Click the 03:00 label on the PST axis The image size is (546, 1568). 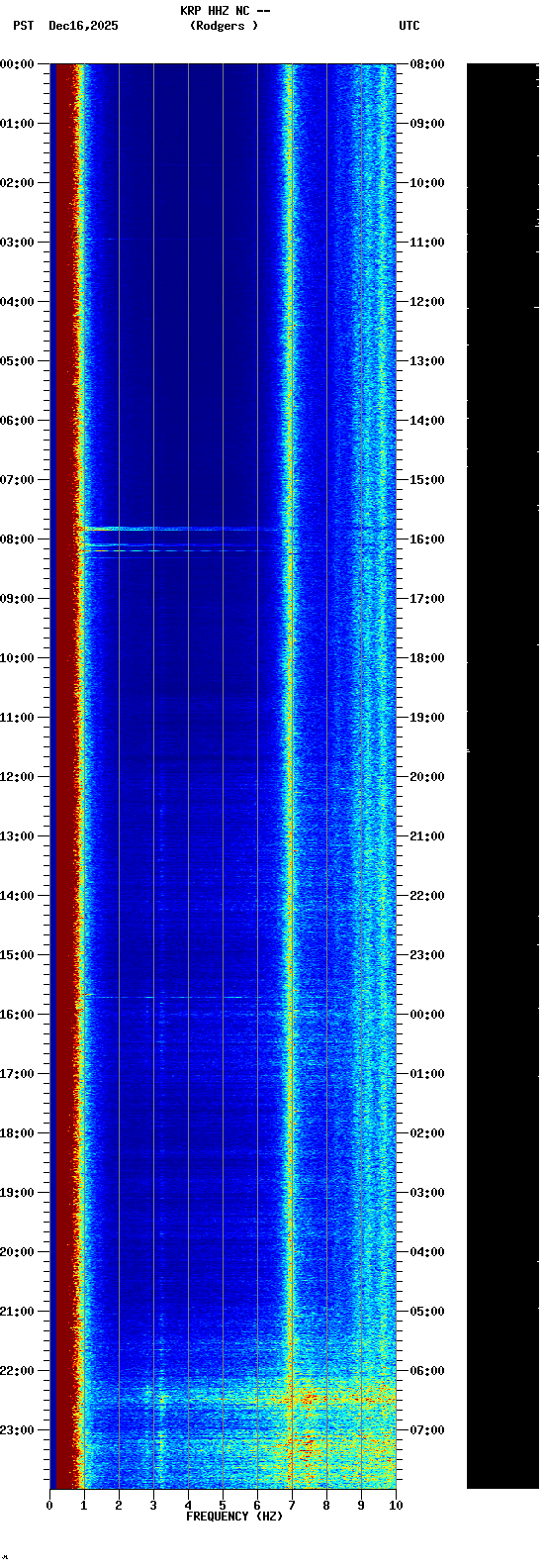click(18, 243)
